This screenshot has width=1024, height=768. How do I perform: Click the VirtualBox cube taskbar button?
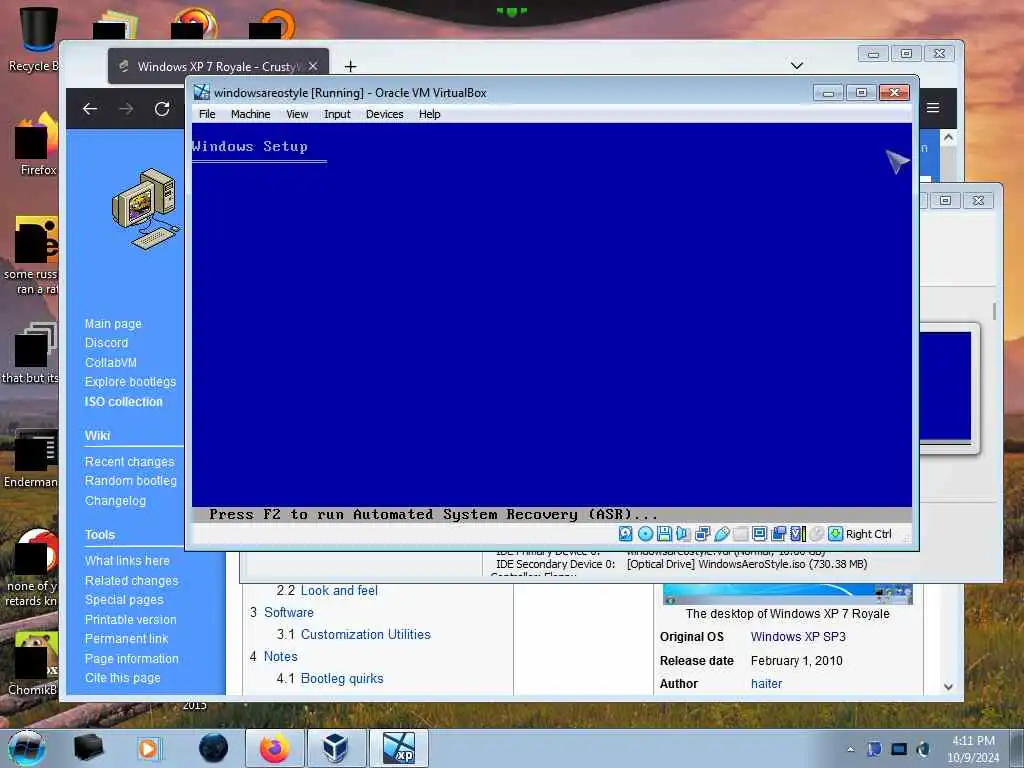click(x=336, y=748)
